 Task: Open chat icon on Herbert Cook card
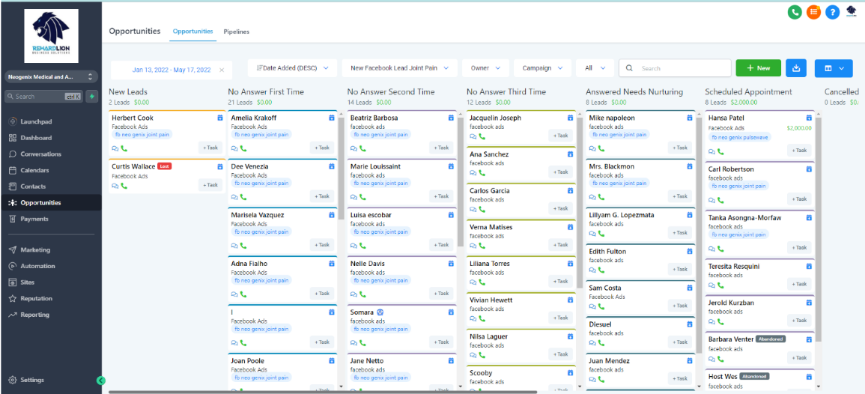click(x=115, y=148)
